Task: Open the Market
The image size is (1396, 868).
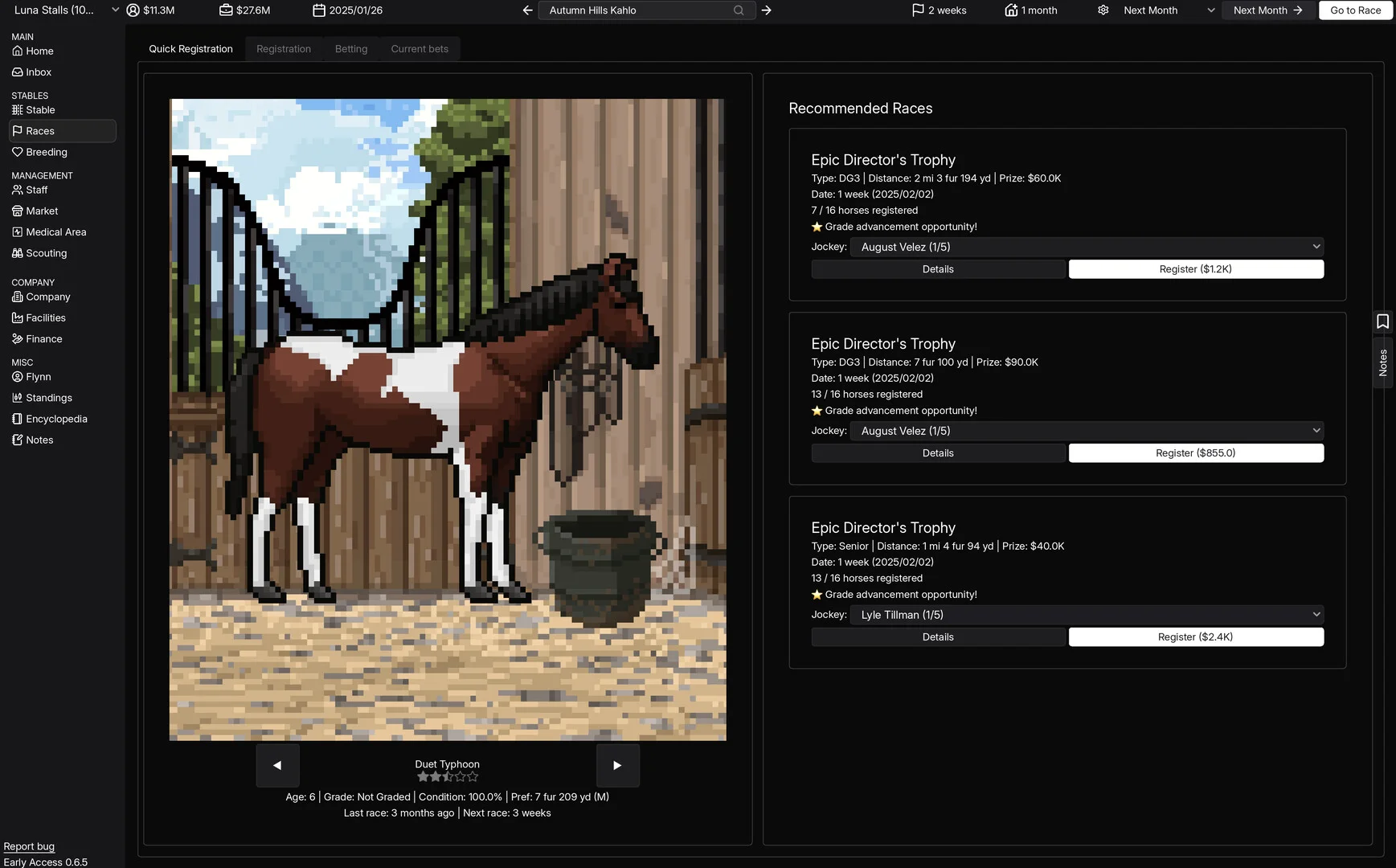Action: [x=41, y=211]
